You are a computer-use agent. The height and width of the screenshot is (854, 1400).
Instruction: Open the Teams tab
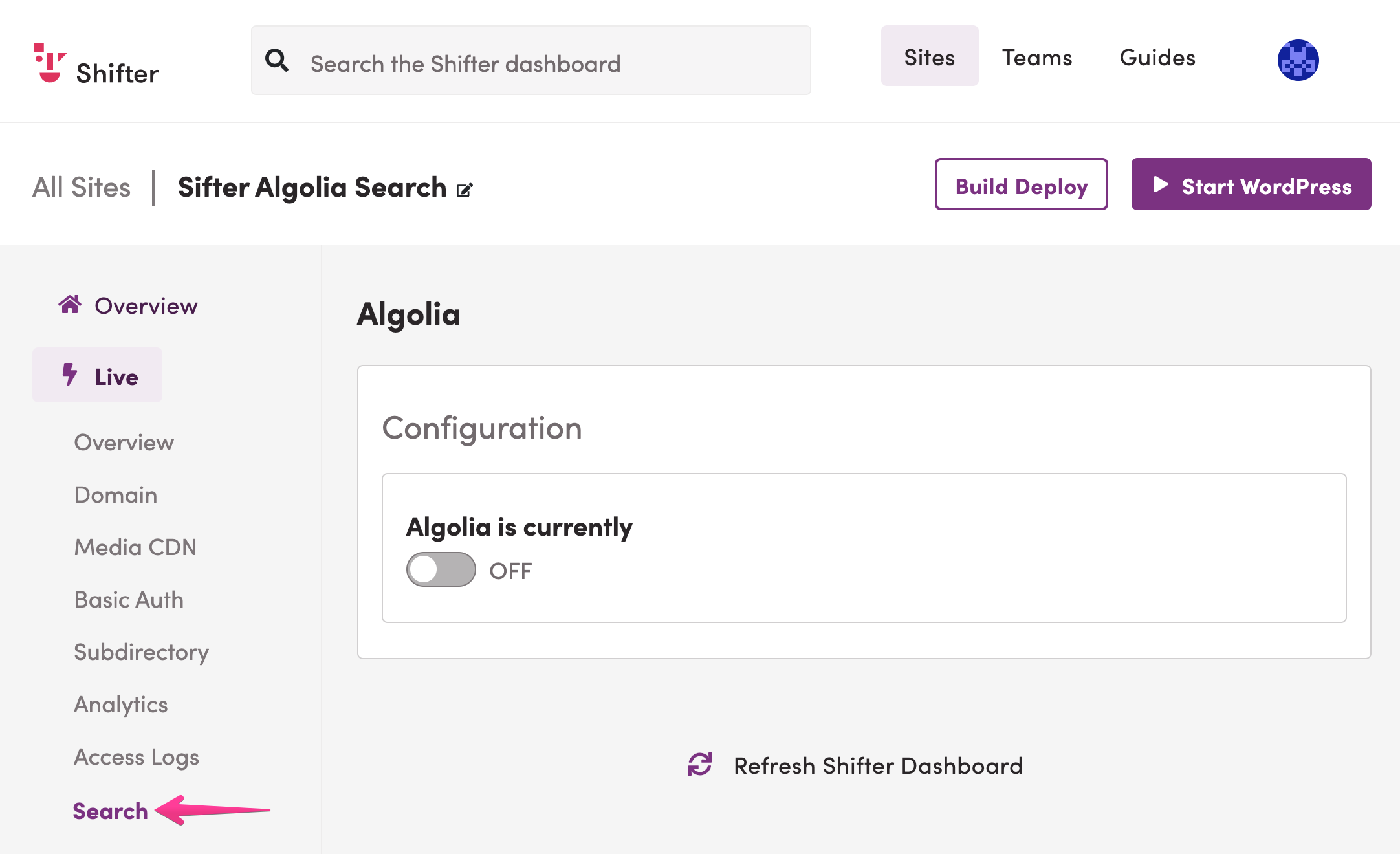pos(1037,57)
